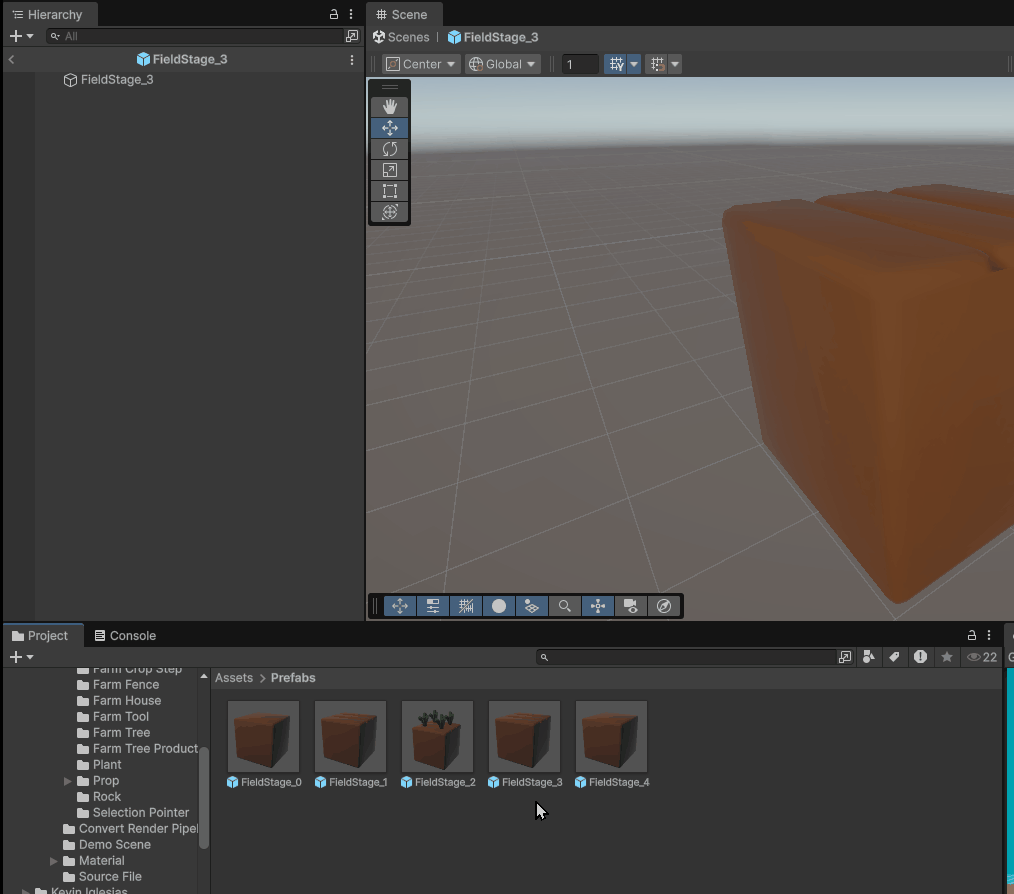Image resolution: width=1014 pixels, height=894 pixels.
Task: Click Assets in the Project breadcrumb path
Action: [234, 678]
